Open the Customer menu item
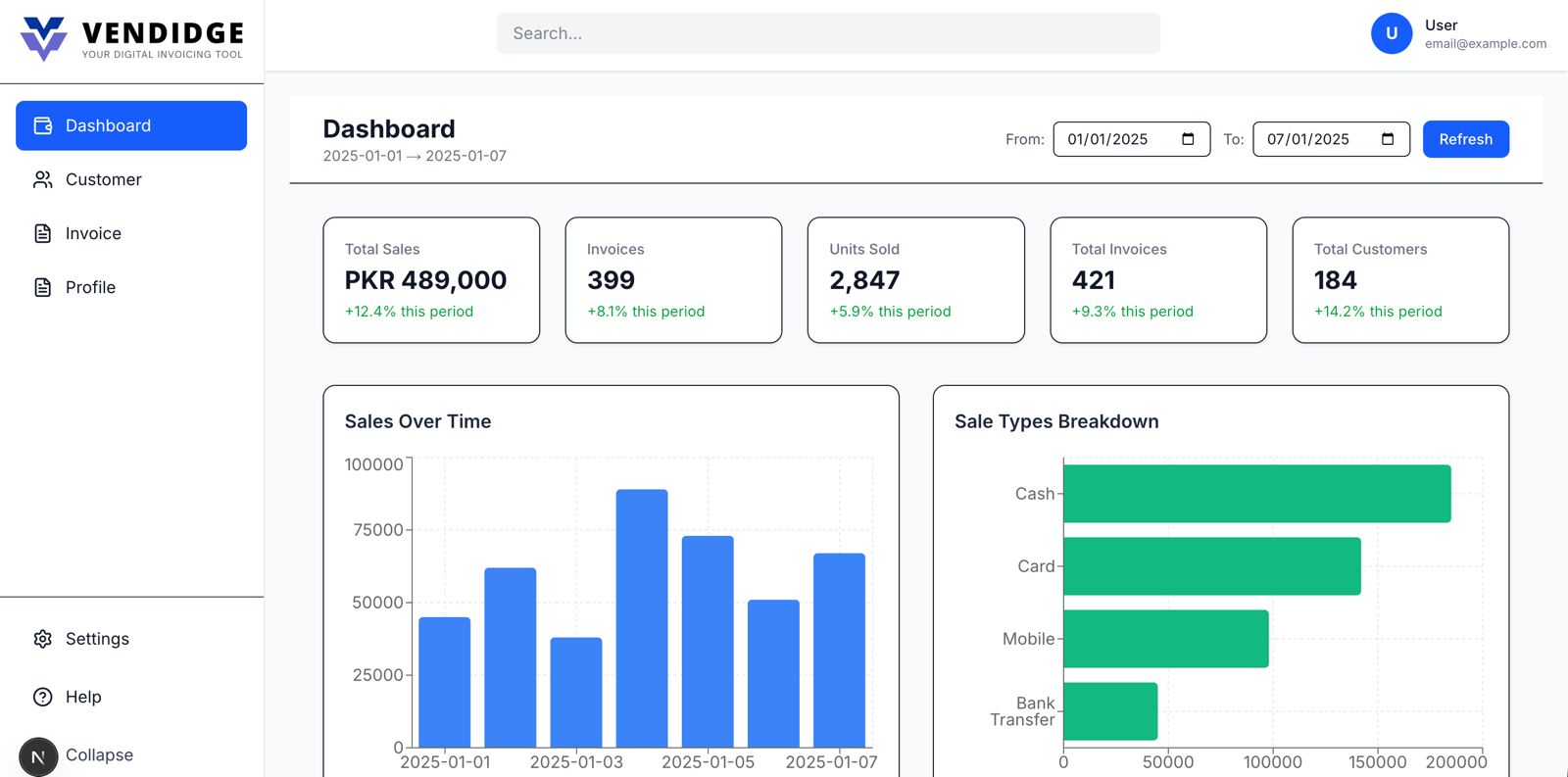1568x777 pixels. pos(104,179)
